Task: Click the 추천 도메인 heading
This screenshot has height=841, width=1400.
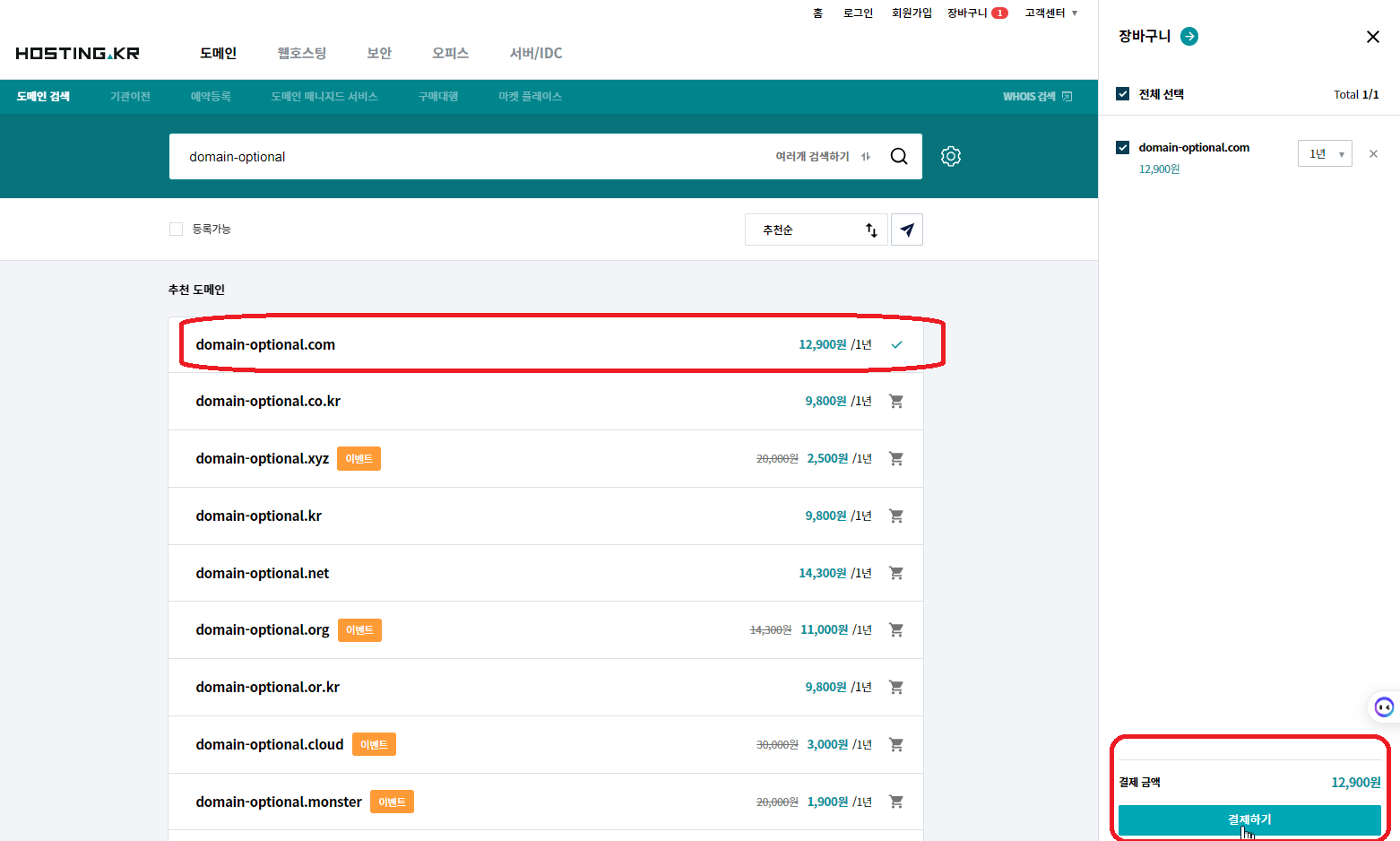Action: tap(196, 290)
